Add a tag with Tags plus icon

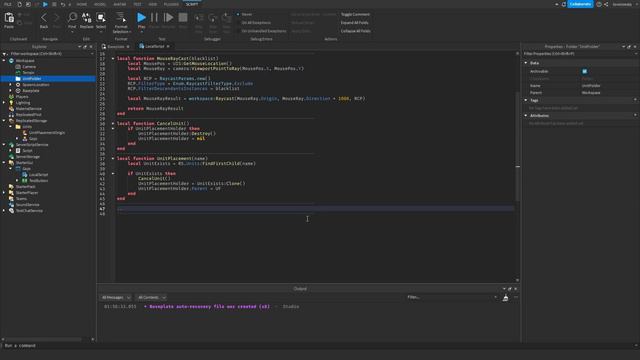635,100
